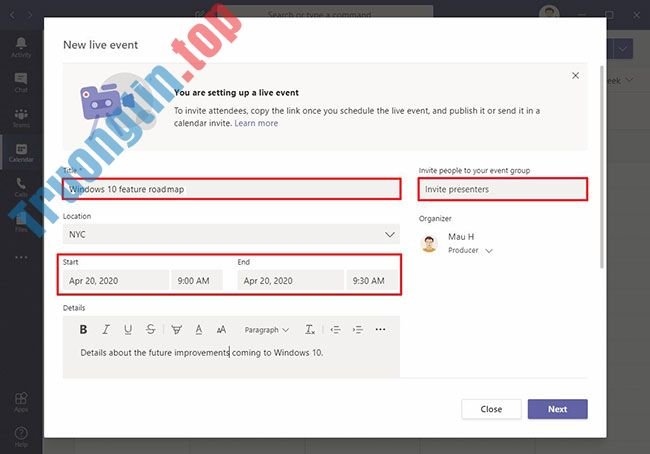Click the dialog vertical scrollbar
650x454 pixels.
point(602,167)
